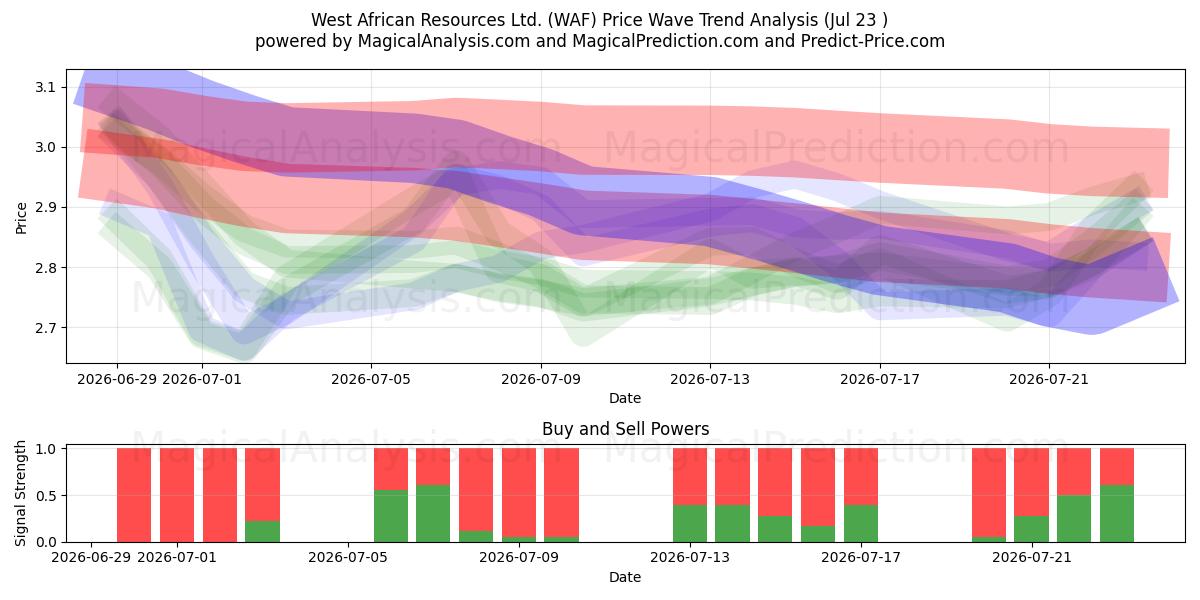Click the red segment of the 2026-07-16 bar
The width and height of the screenshot is (1200, 600).
[x=818, y=487]
